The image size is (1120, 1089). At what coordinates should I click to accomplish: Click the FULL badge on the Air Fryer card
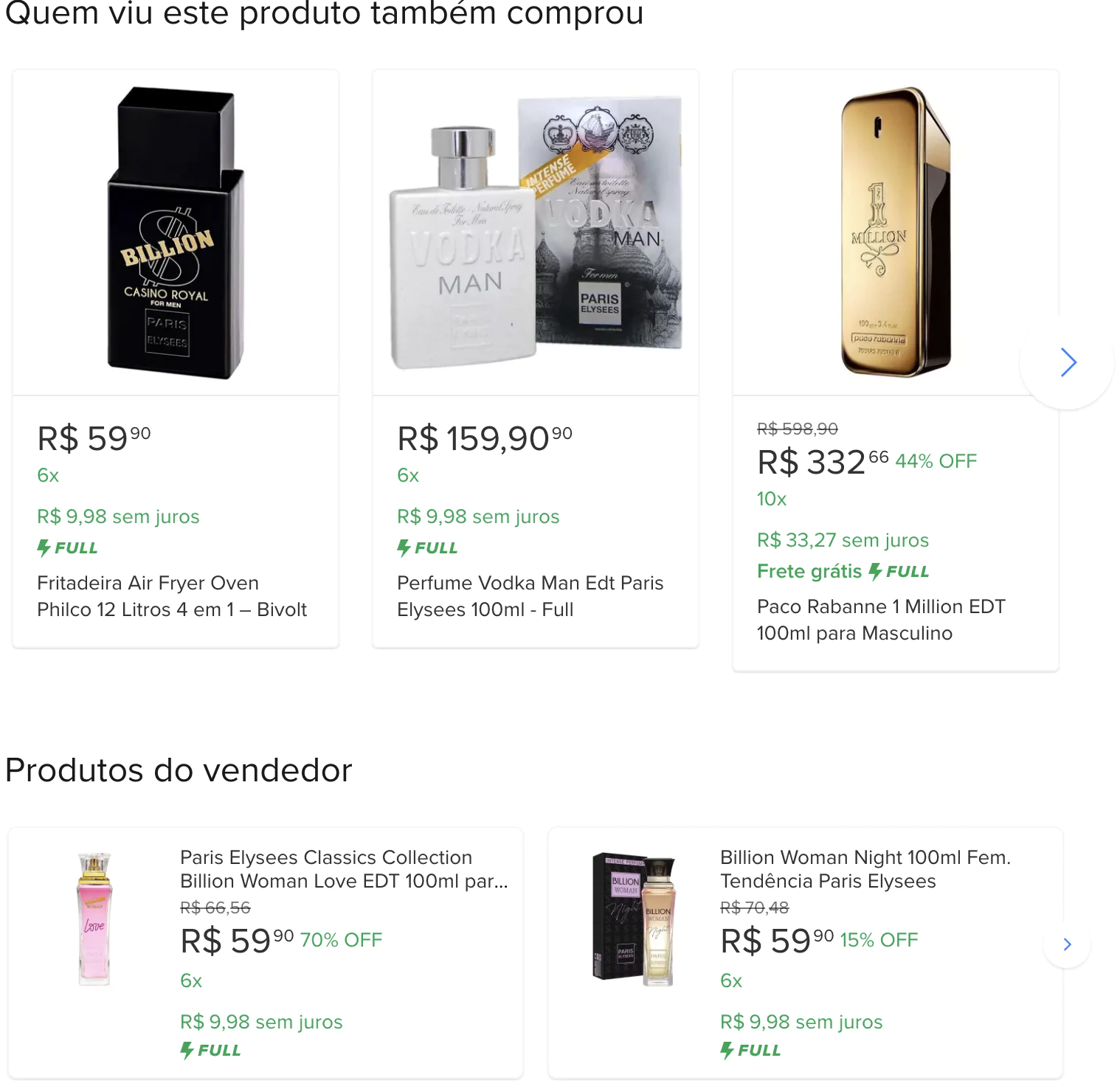[x=68, y=548]
